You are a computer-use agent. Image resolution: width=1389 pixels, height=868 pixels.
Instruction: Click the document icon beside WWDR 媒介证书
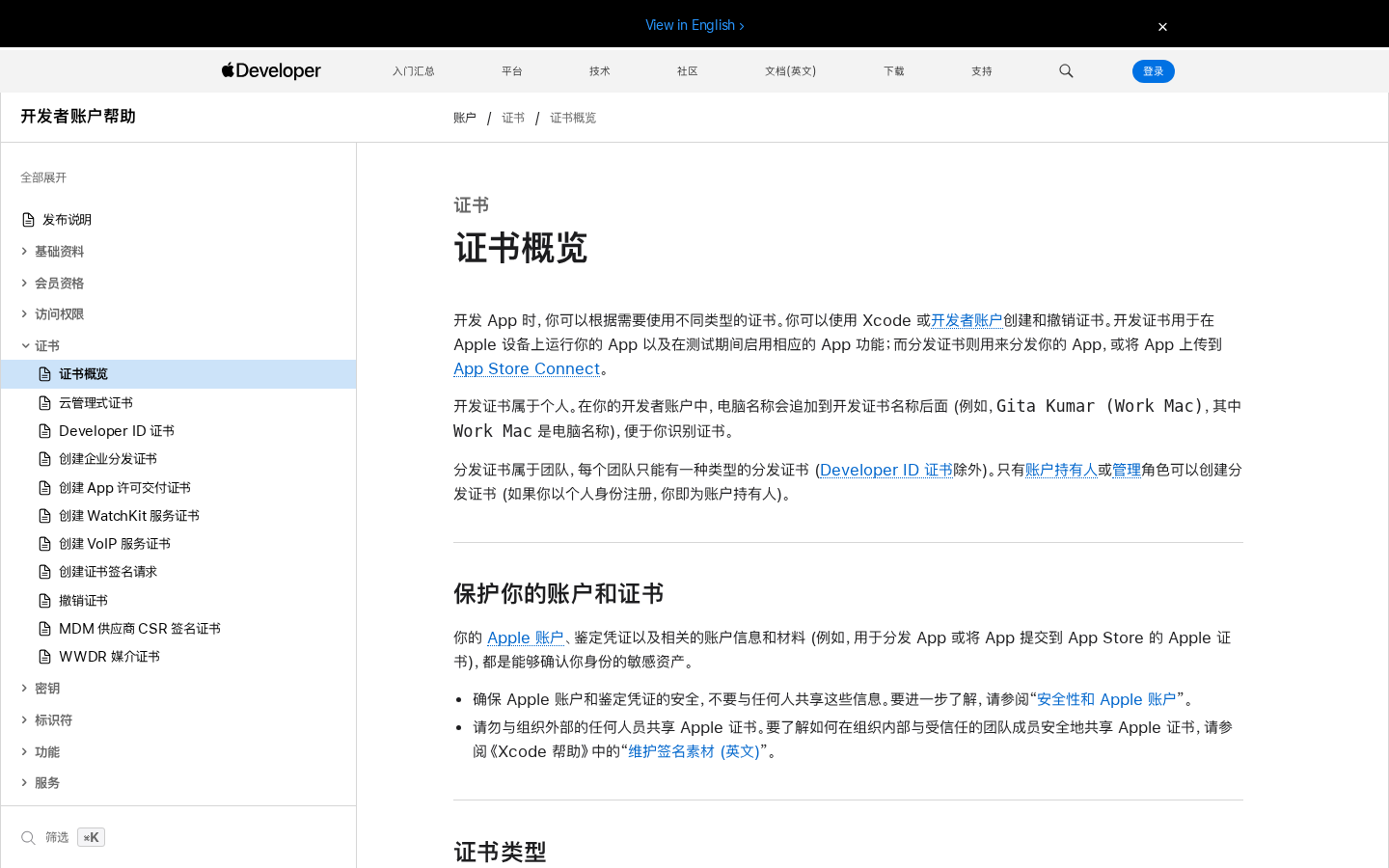tap(44, 657)
